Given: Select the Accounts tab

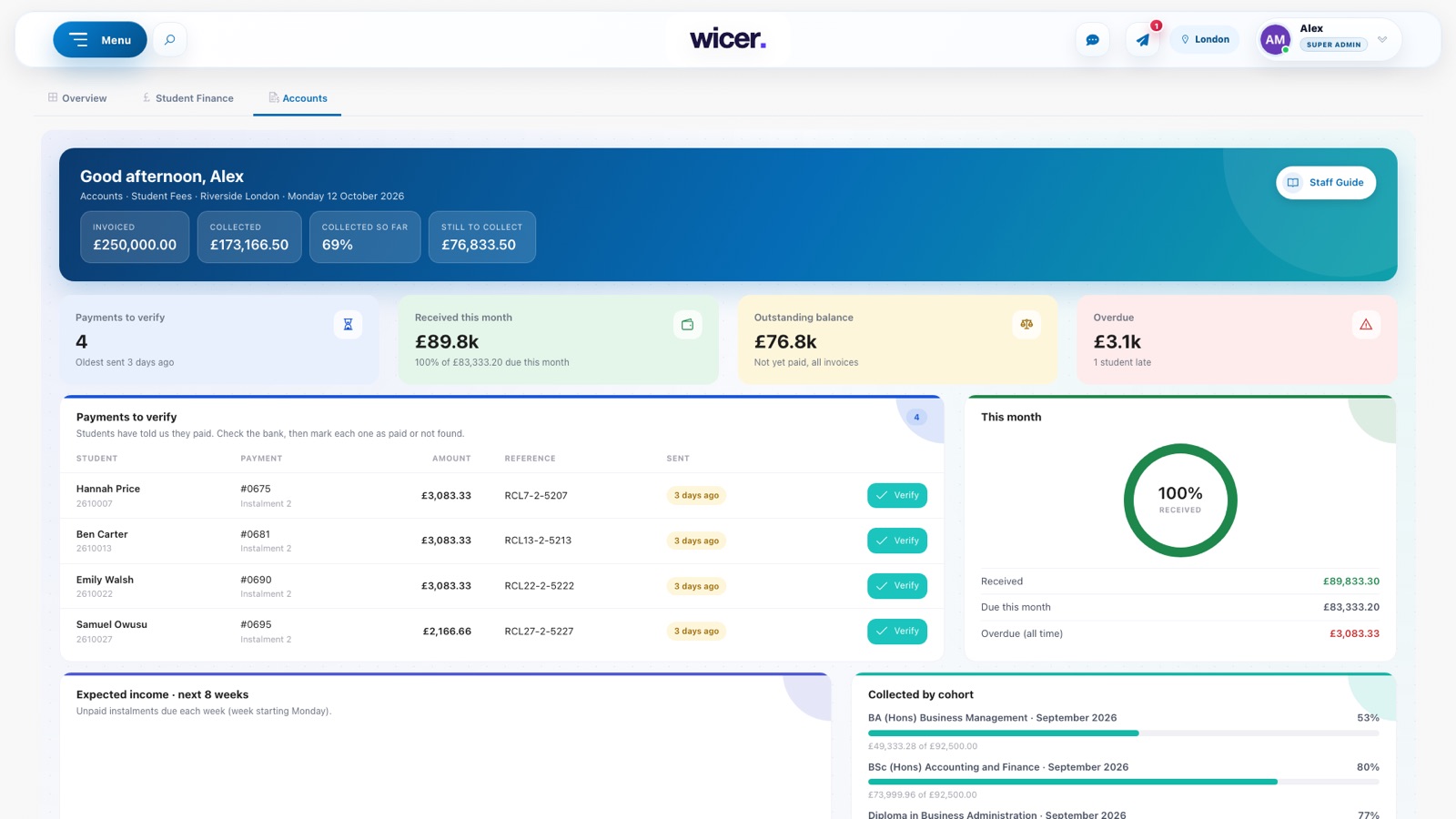Looking at the screenshot, I should pyautogui.click(x=298, y=98).
